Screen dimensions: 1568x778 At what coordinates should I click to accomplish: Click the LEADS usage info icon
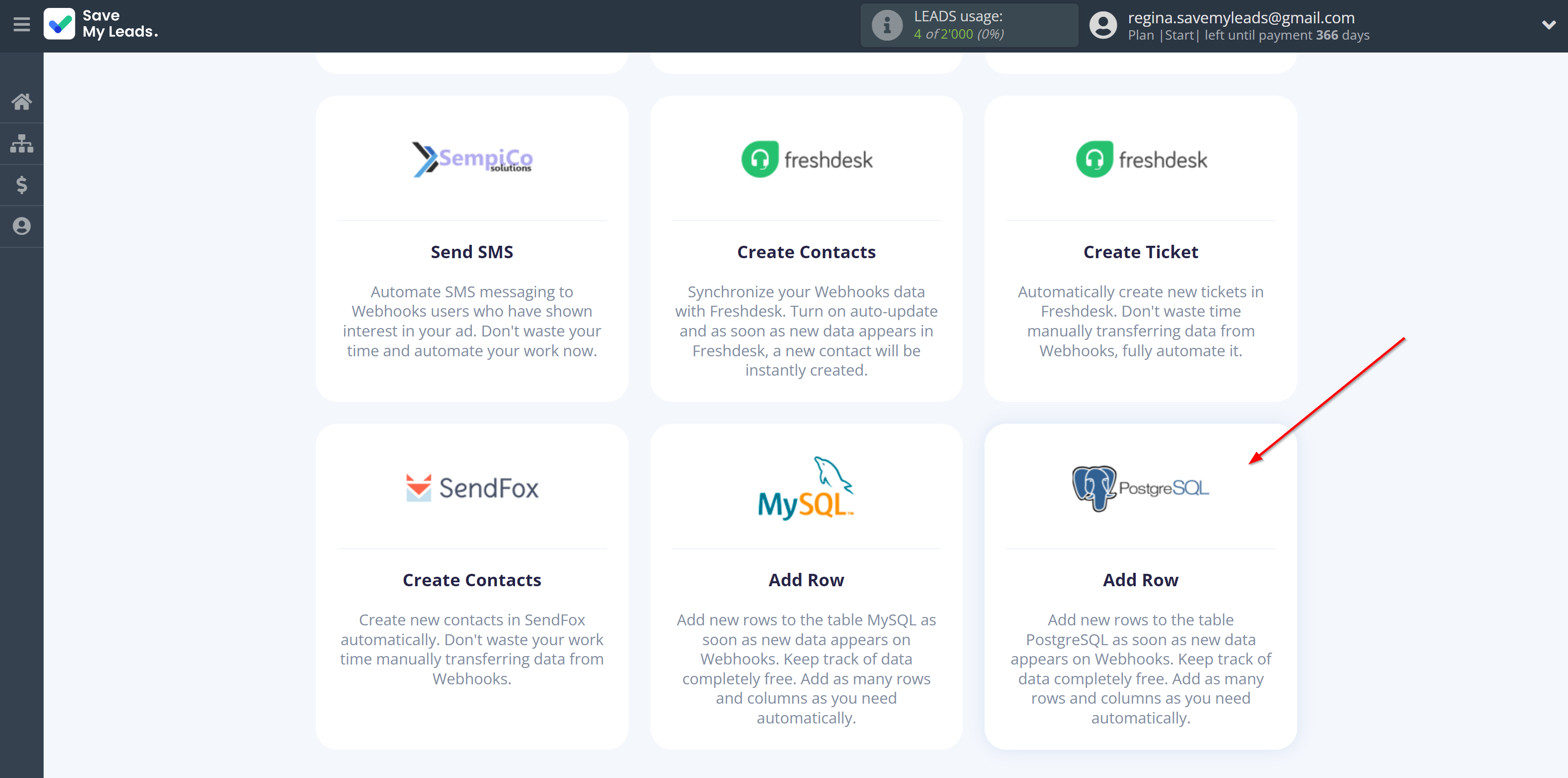click(x=887, y=26)
